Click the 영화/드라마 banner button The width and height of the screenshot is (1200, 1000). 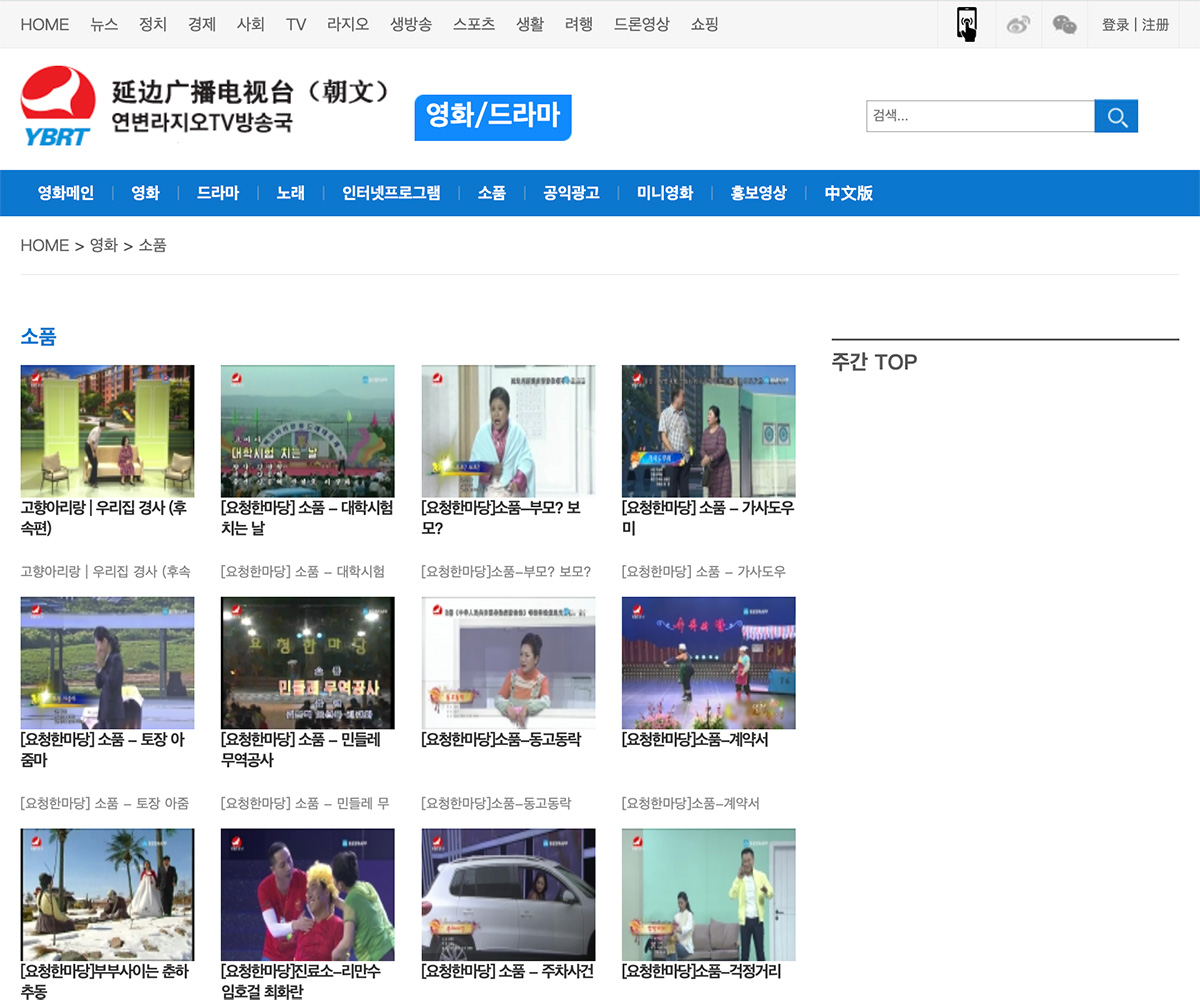(x=492, y=117)
